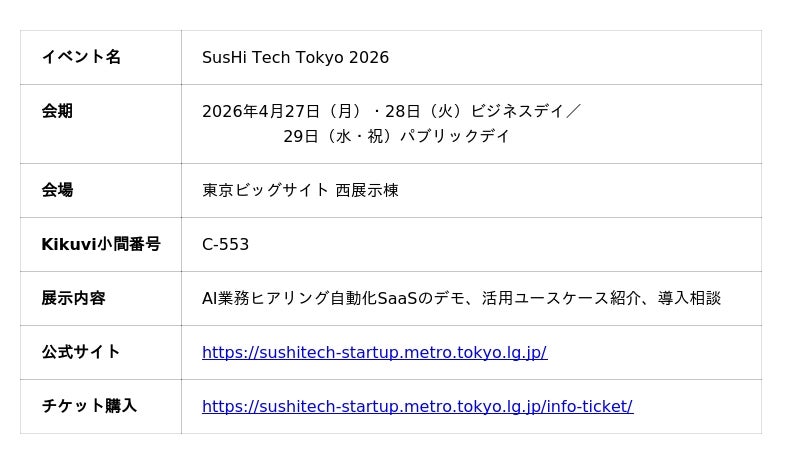Click the 公式サイト row label
The height and width of the screenshot is (464, 800).
(81, 352)
